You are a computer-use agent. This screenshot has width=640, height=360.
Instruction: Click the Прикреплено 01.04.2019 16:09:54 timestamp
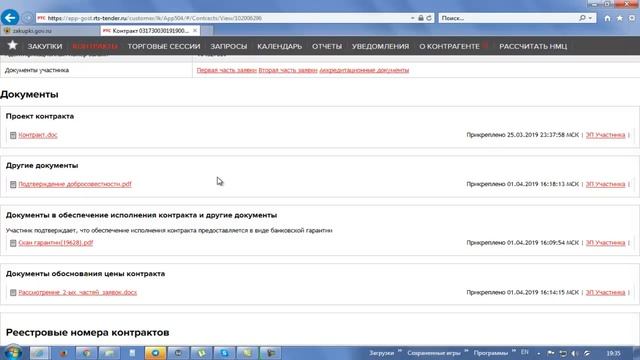(x=522, y=243)
